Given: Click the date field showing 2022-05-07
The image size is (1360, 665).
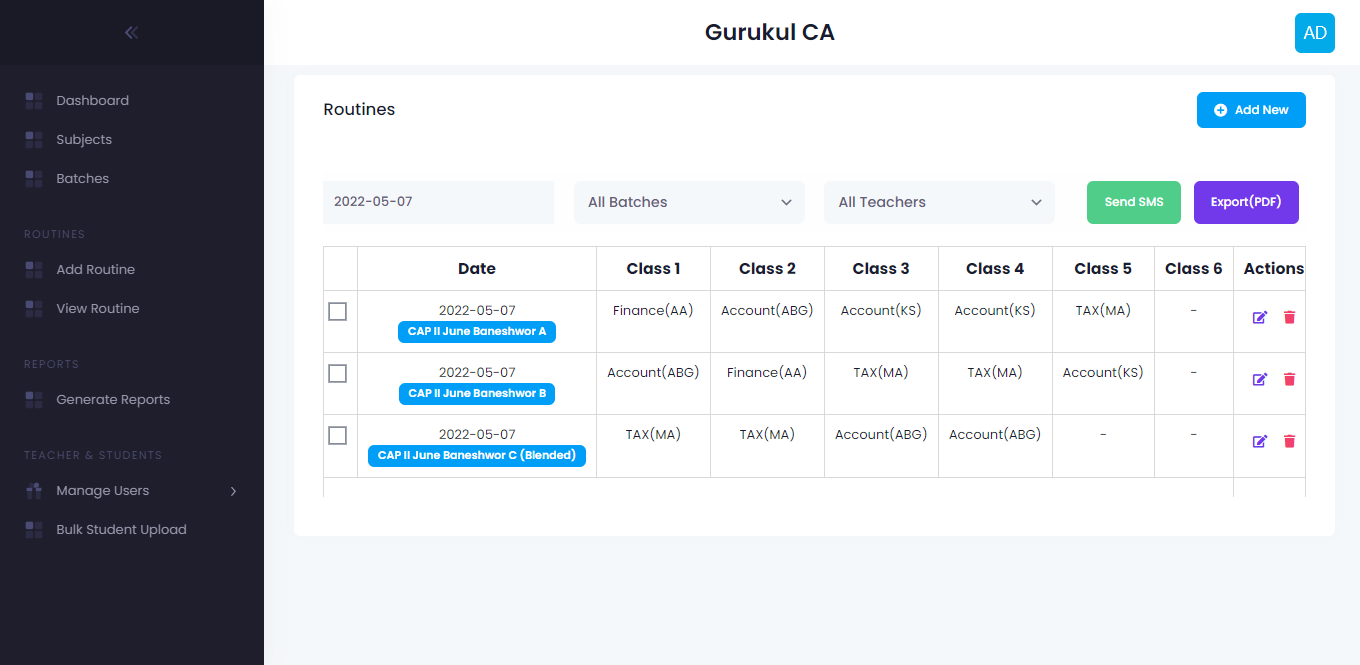Looking at the screenshot, I should (438, 202).
